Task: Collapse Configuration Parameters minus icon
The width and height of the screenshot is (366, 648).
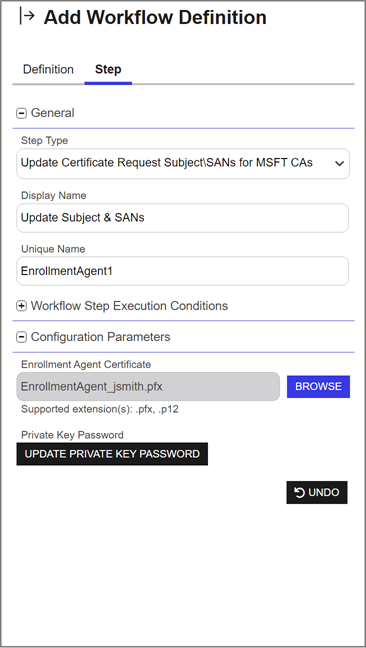Action: click(x=21, y=337)
